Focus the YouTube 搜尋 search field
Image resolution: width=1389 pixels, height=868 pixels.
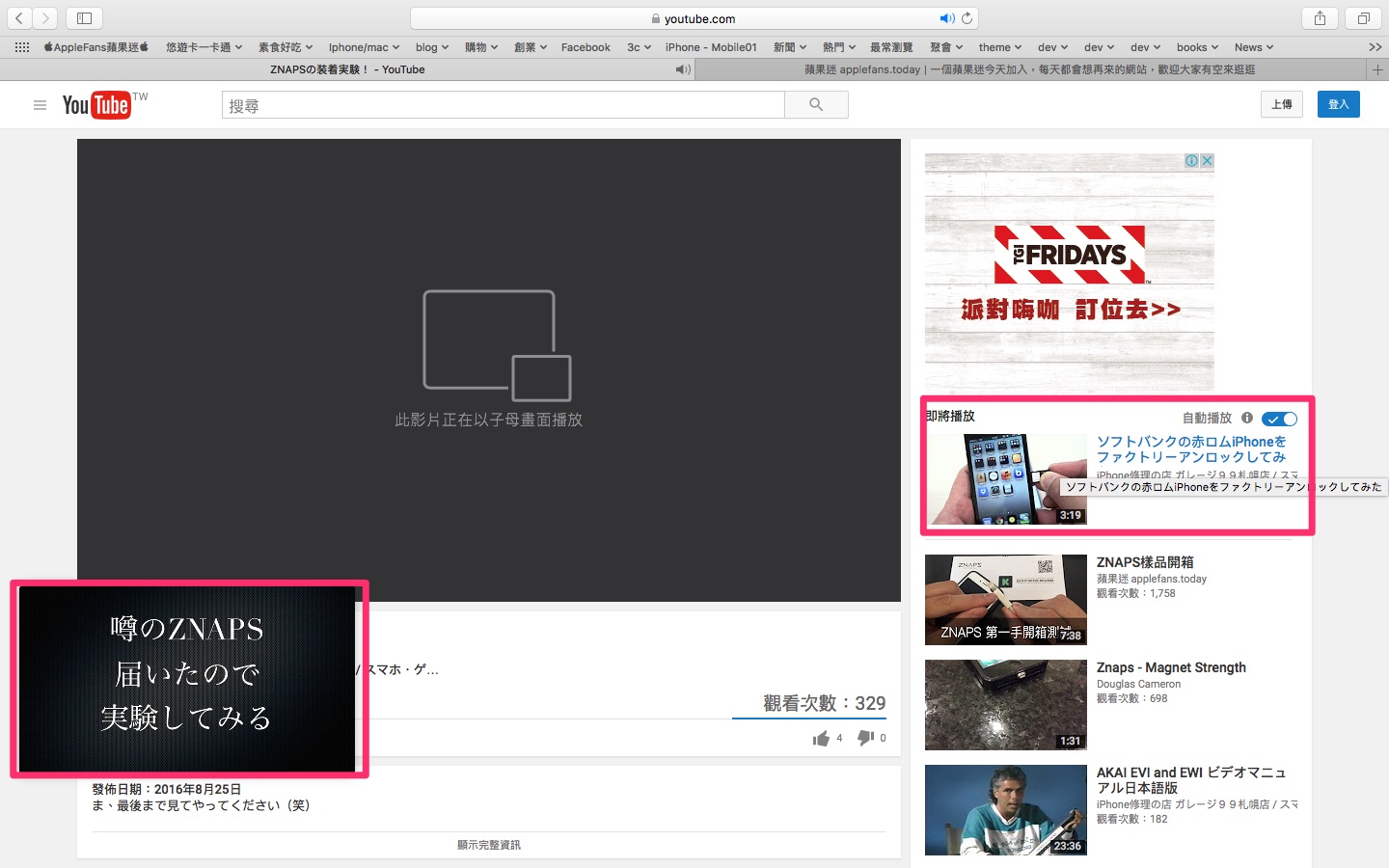(x=504, y=105)
